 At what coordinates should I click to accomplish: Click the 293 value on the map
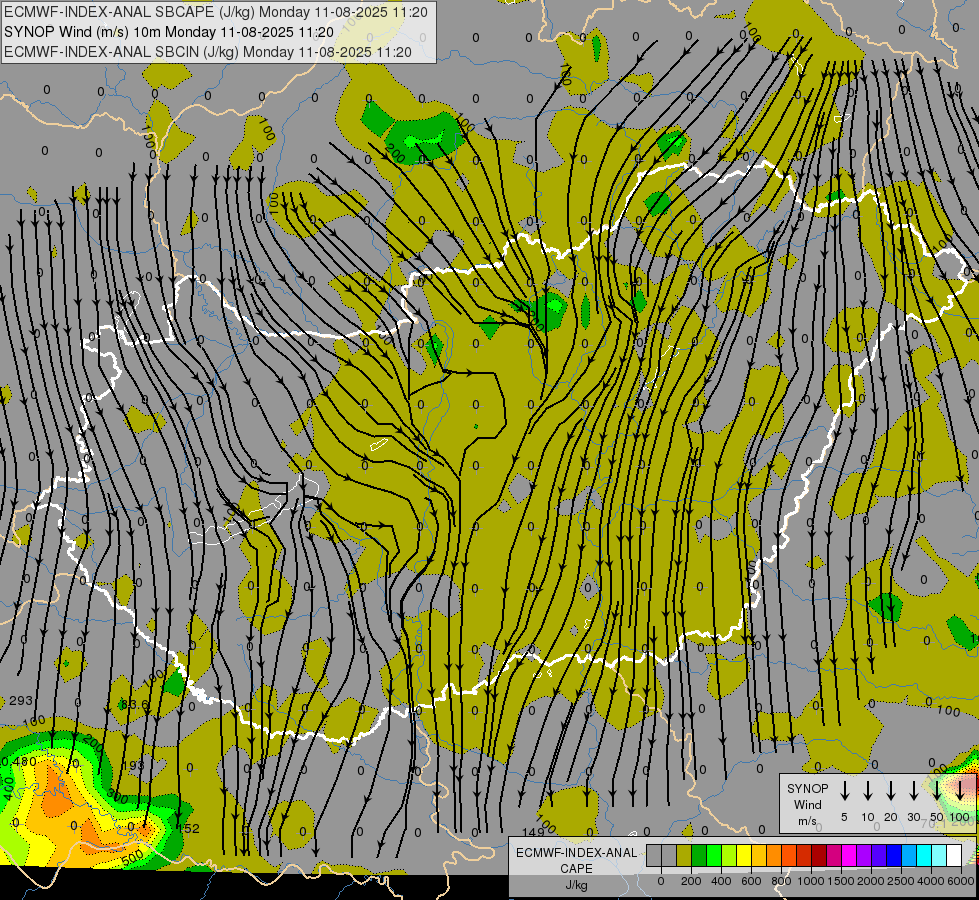coord(21,700)
